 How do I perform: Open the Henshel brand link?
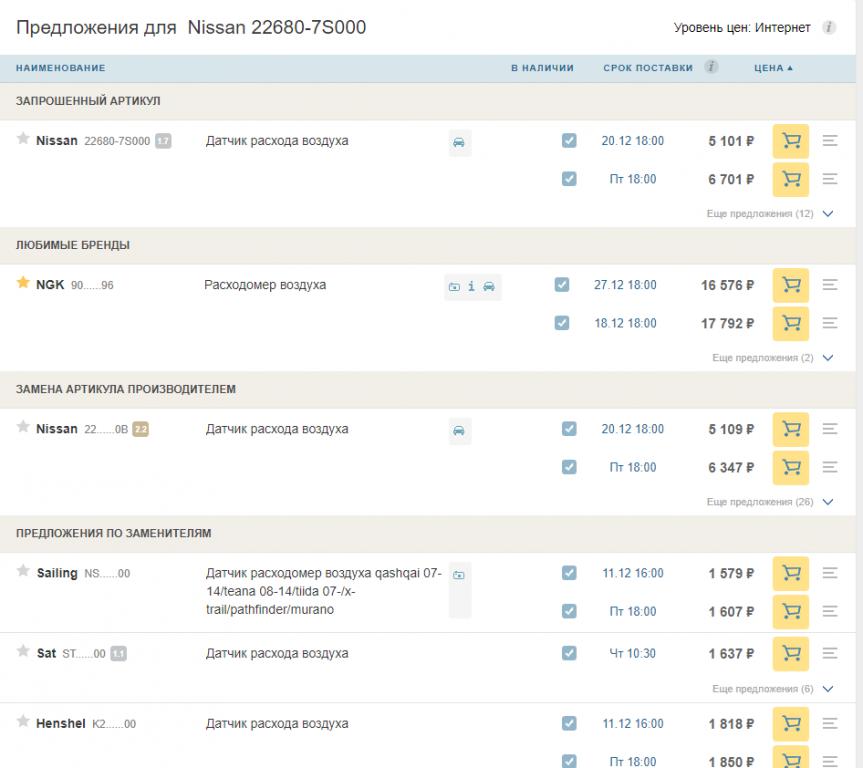coord(61,723)
